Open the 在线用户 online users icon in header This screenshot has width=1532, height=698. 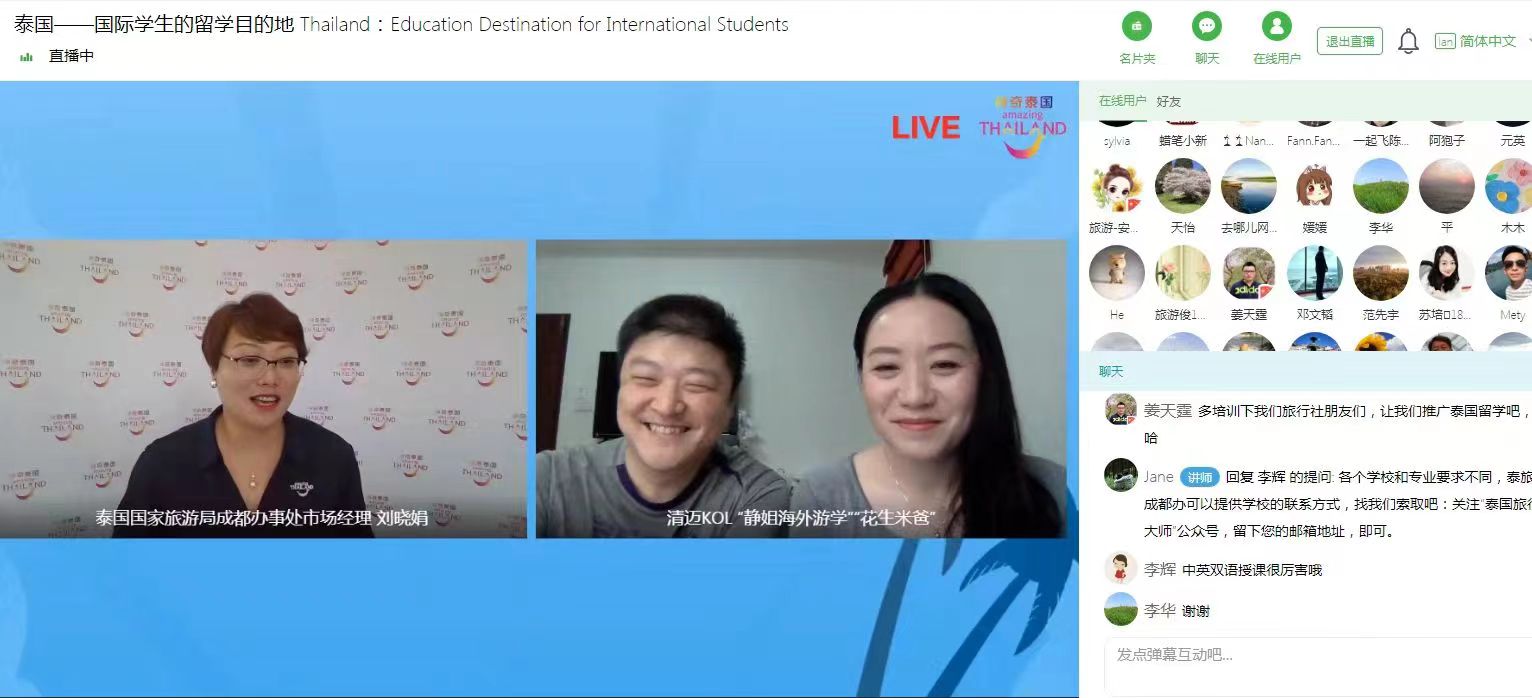click(1277, 27)
